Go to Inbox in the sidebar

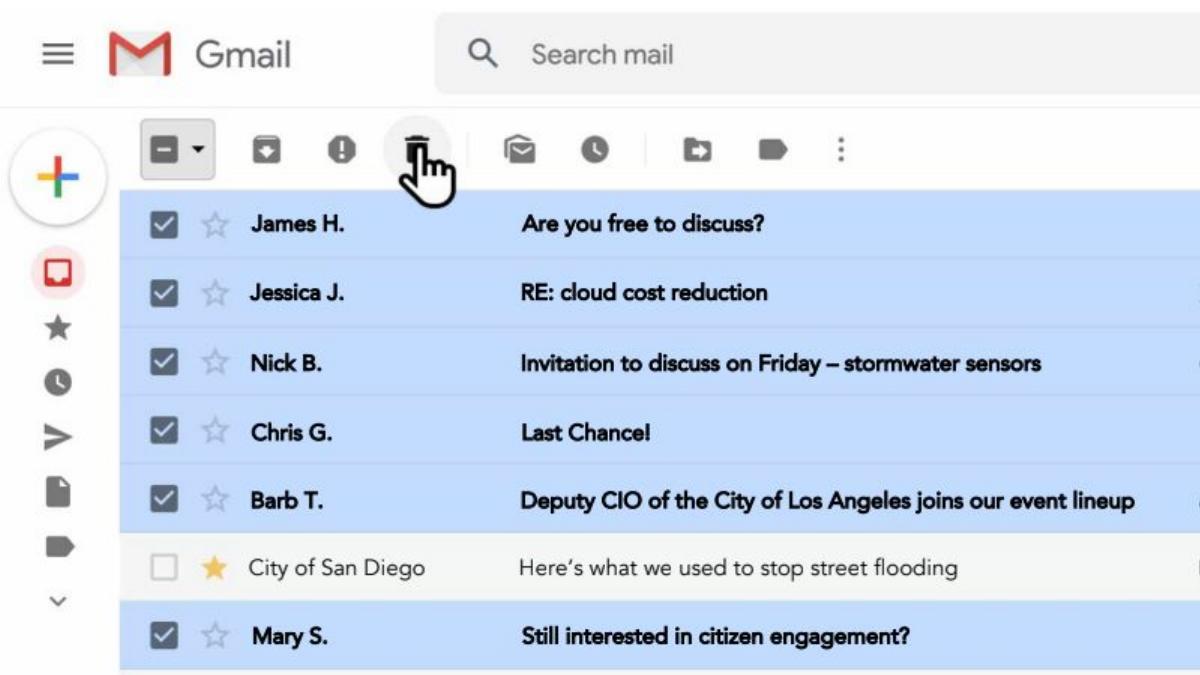pyautogui.click(x=58, y=272)
